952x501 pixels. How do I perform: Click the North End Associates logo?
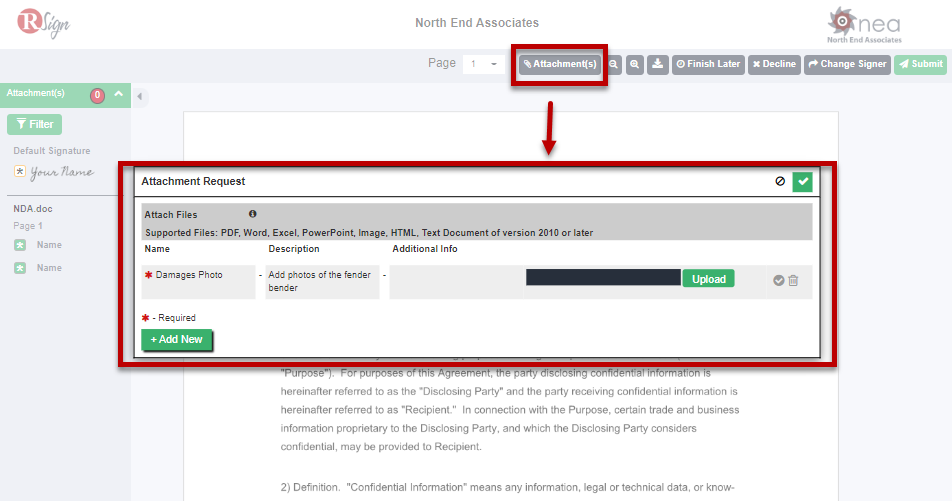[864, 25]
